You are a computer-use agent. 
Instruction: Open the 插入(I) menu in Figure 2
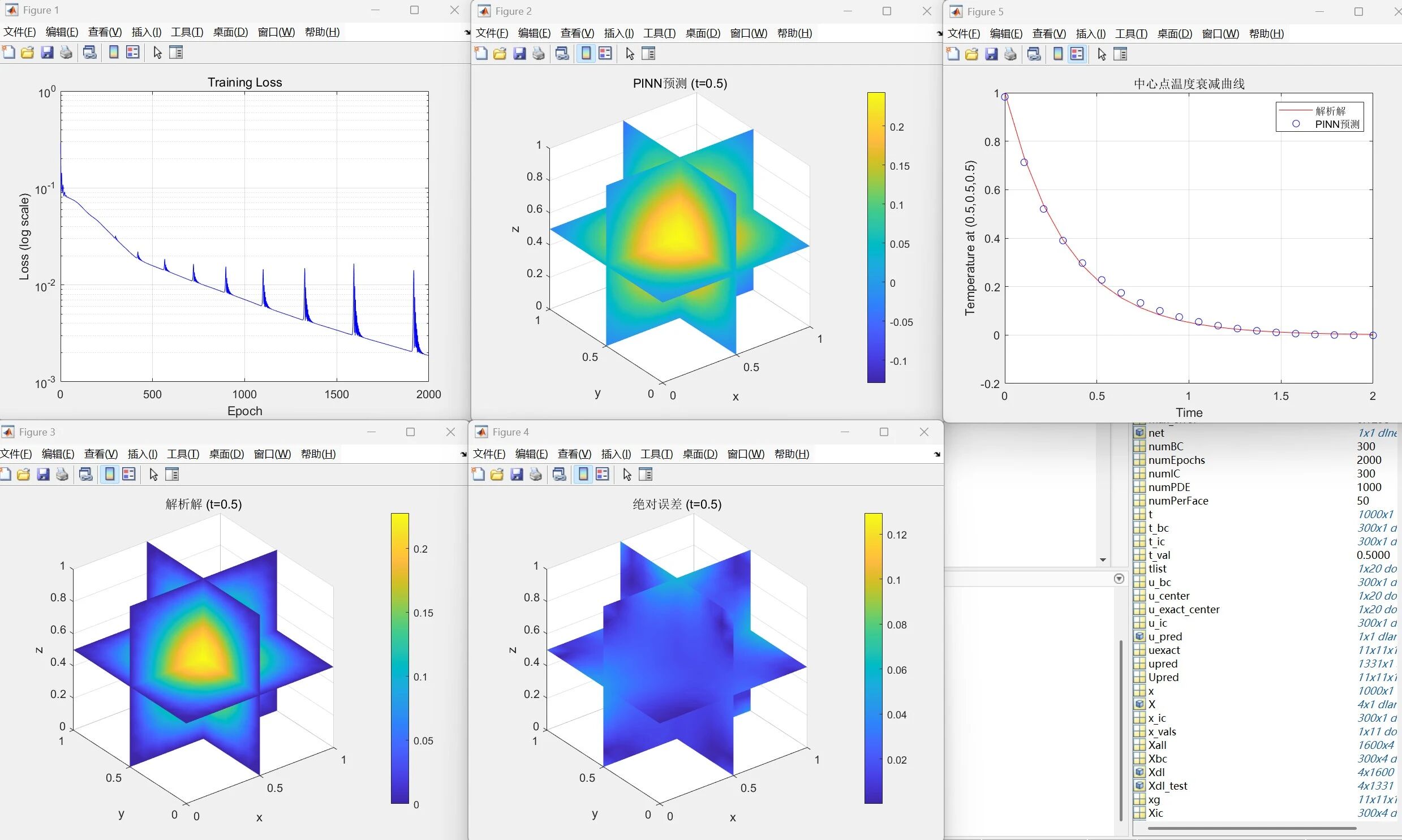click(x=618, y=33)
